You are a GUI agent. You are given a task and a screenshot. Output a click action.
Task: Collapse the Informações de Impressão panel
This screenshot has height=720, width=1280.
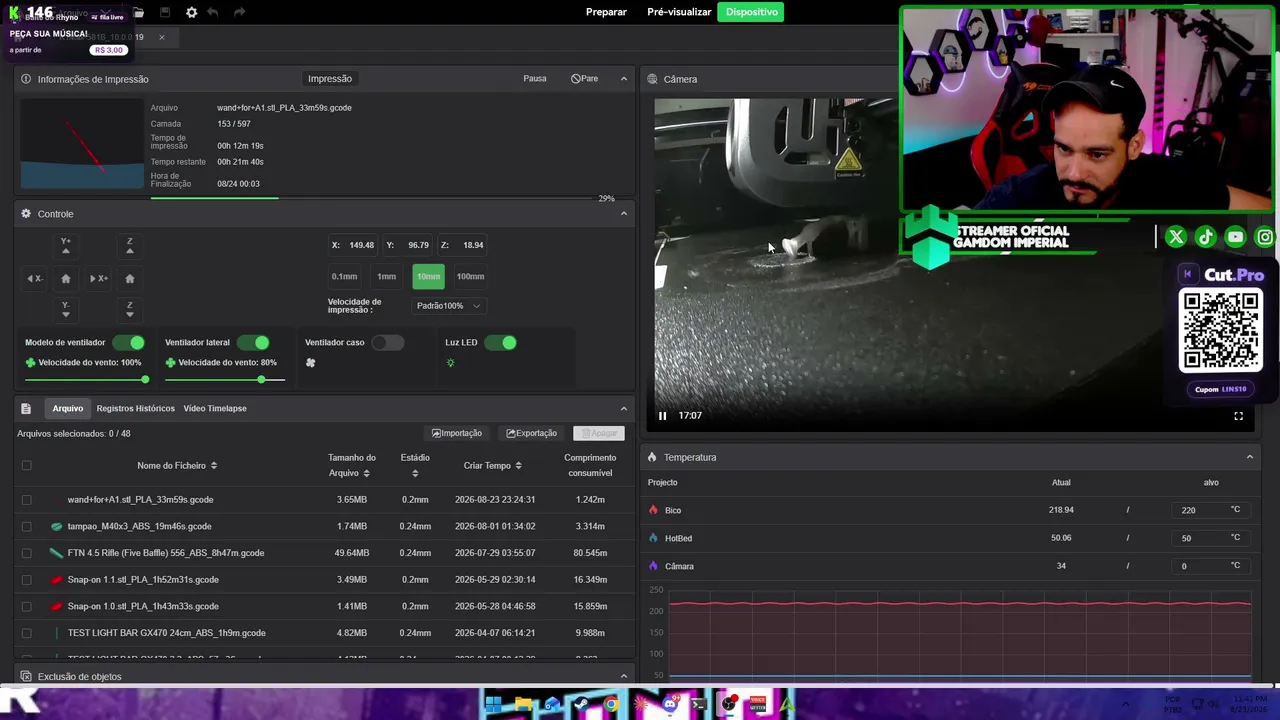(x=624, y=79)
